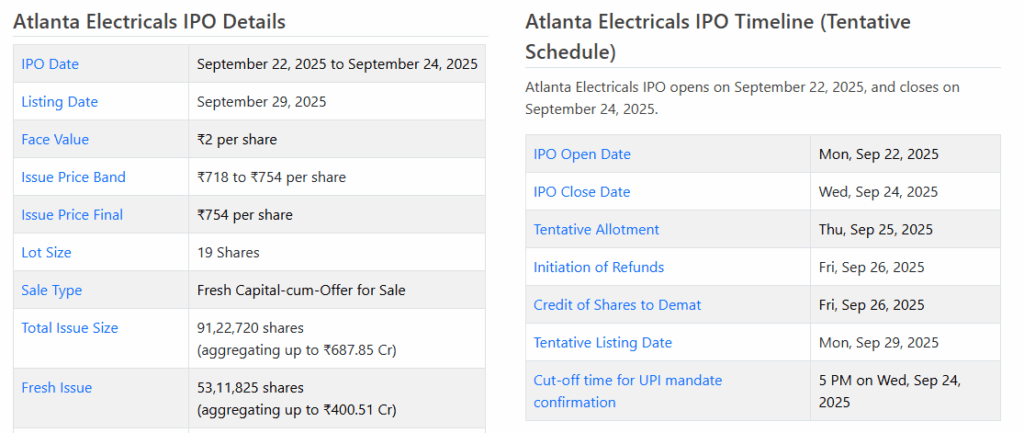Click the Face Value link
1024x433 pixels.
[x=55, y=139]
